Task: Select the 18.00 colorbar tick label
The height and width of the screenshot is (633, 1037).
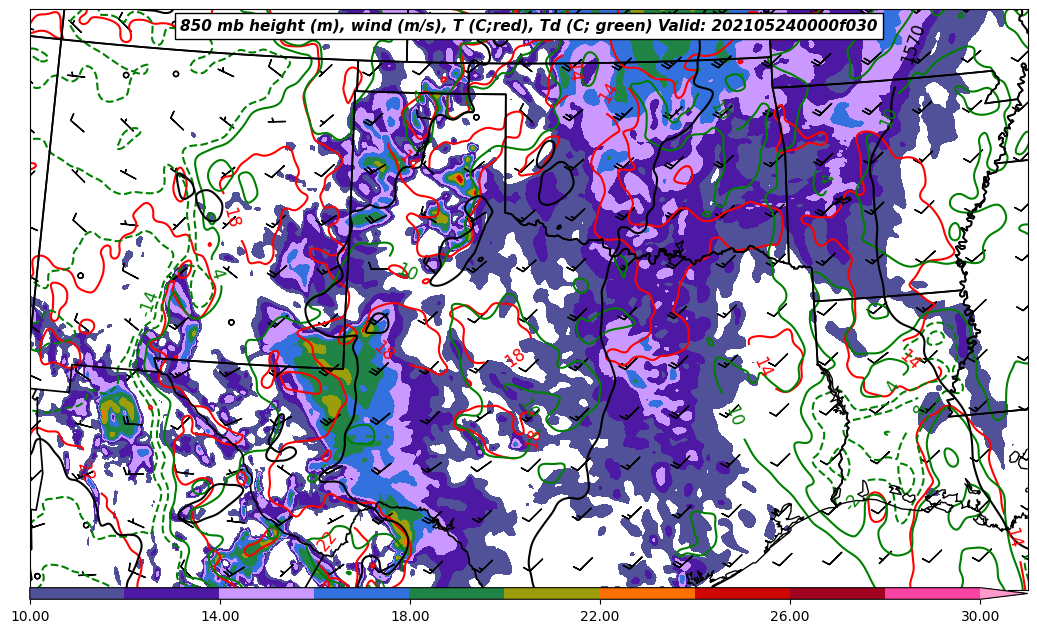Action: click(x=410, y=616)
